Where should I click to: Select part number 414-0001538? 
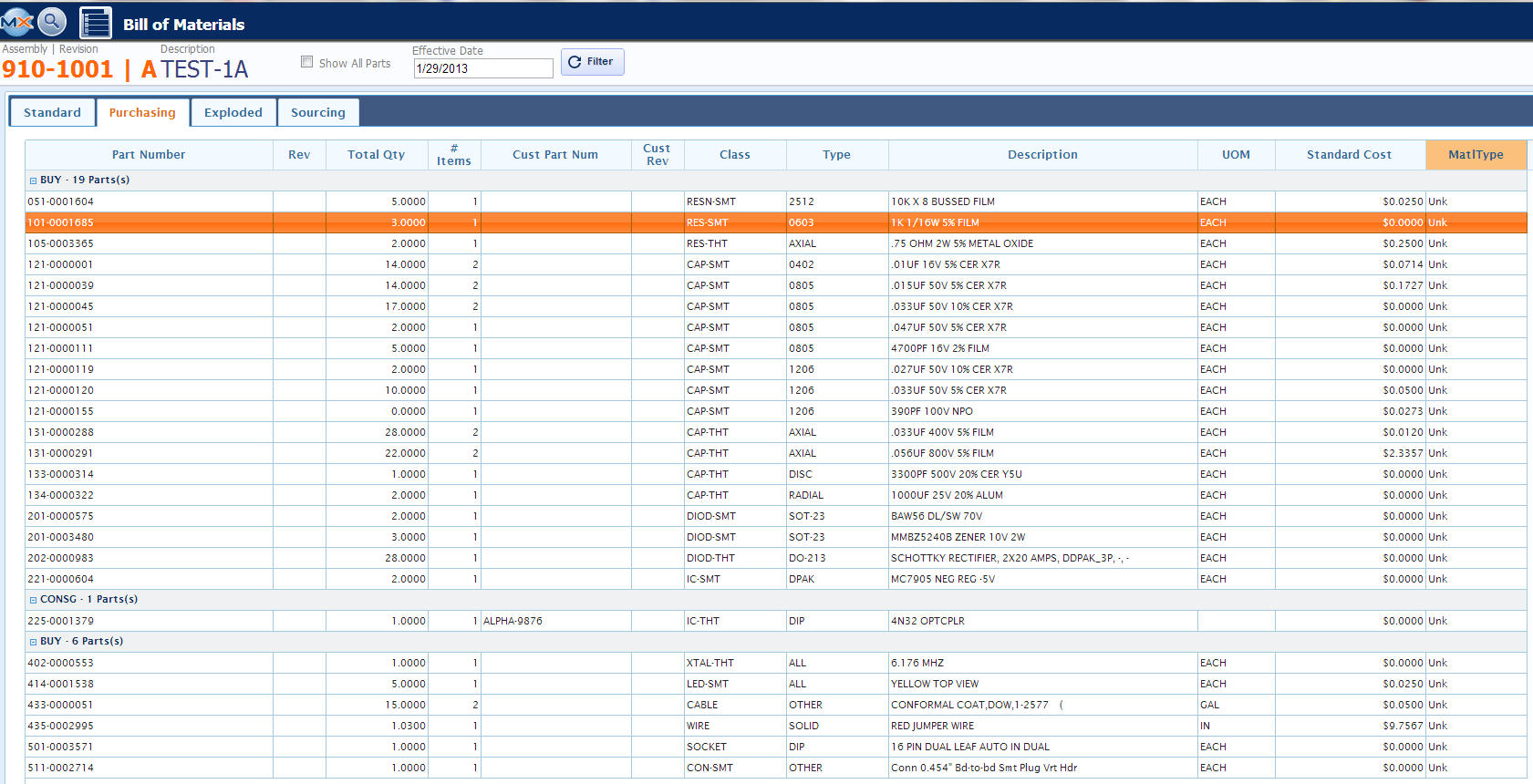(x=61, y=684)
